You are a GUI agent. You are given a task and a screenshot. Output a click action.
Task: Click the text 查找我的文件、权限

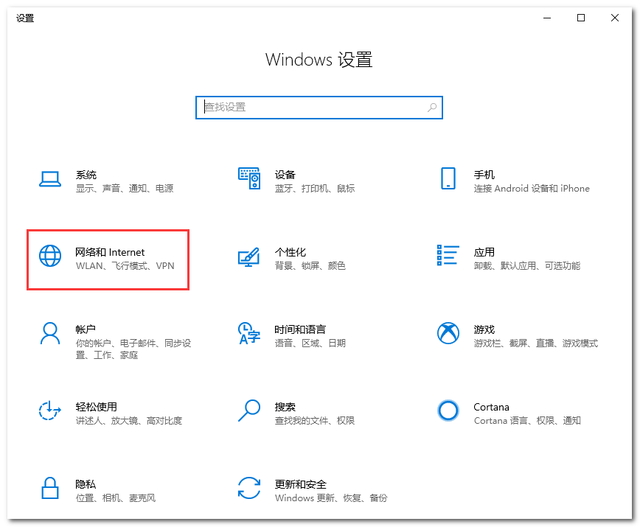point(315,420)
